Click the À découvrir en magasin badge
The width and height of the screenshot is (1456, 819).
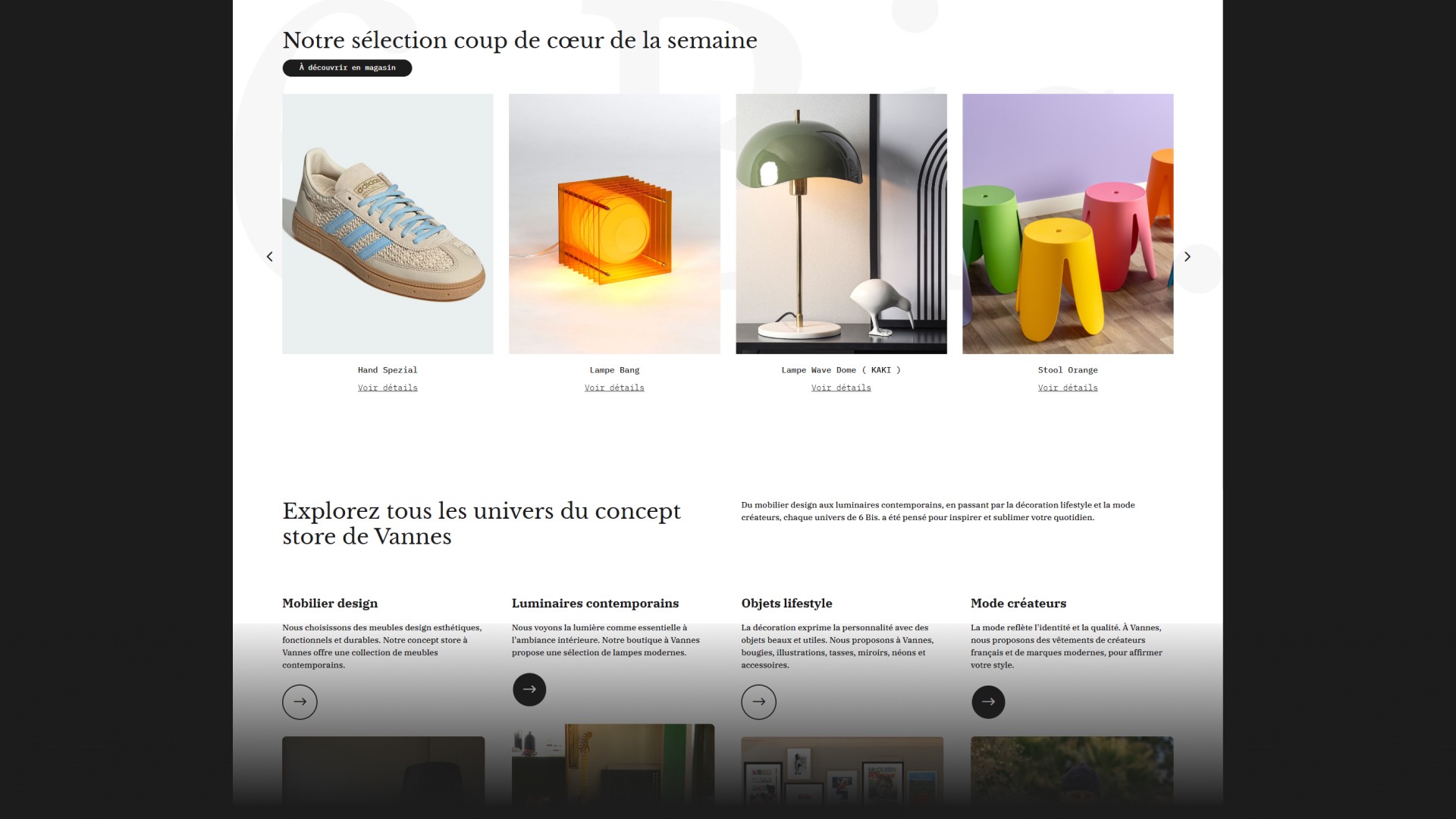point(347,67)
